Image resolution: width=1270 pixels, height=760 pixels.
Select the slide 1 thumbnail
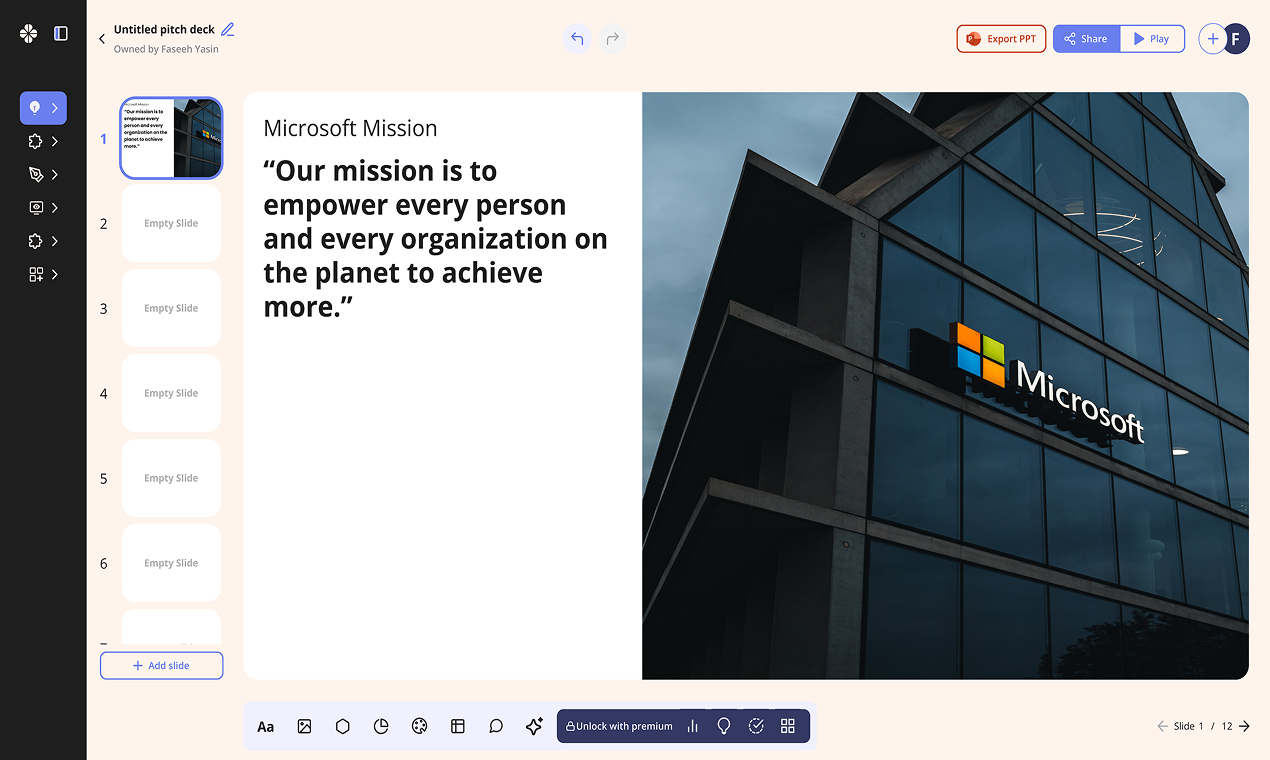171,138
